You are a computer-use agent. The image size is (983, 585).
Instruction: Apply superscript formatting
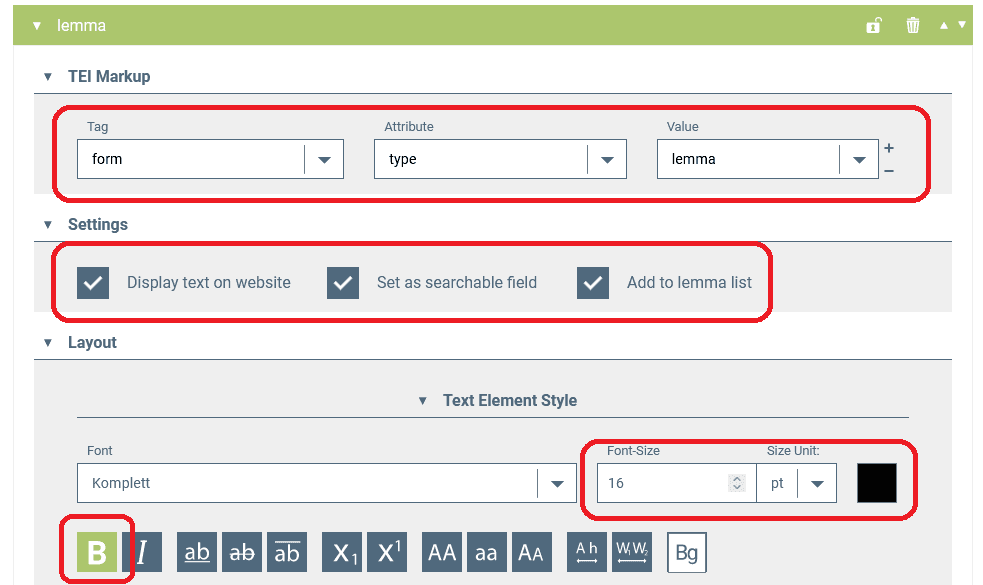click(387, 552)
